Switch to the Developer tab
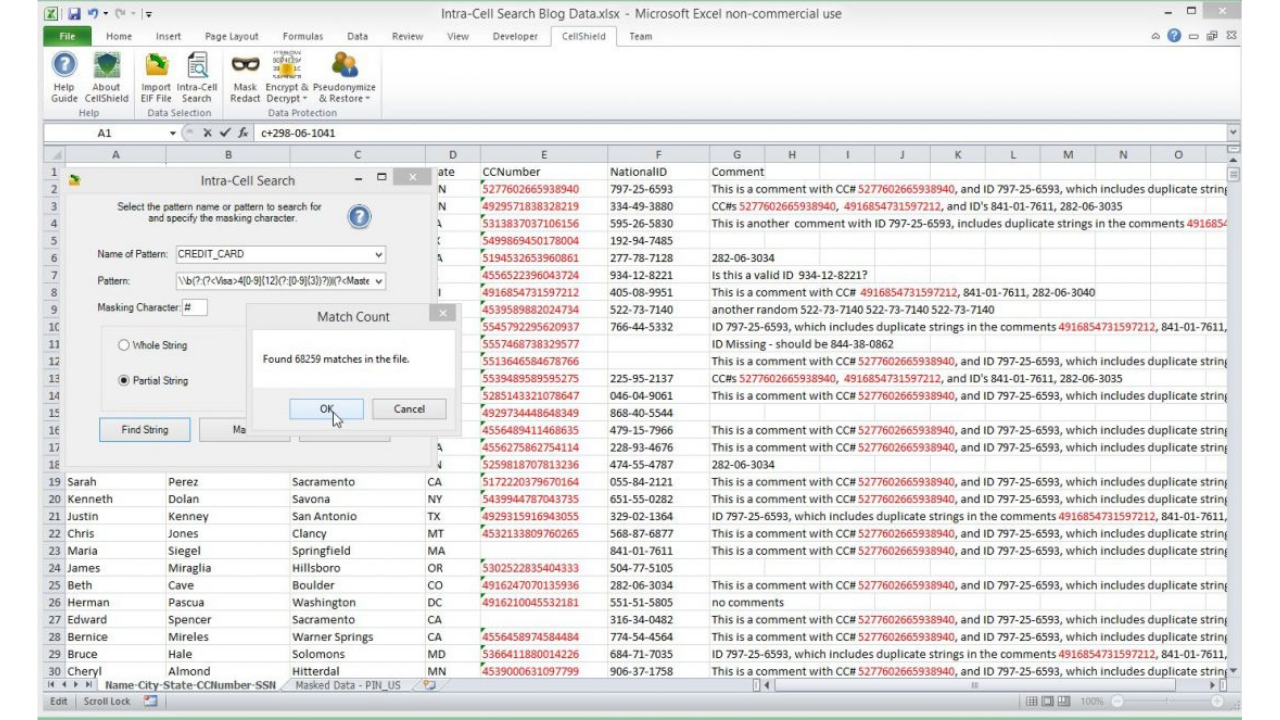 (x=515, y=37)
